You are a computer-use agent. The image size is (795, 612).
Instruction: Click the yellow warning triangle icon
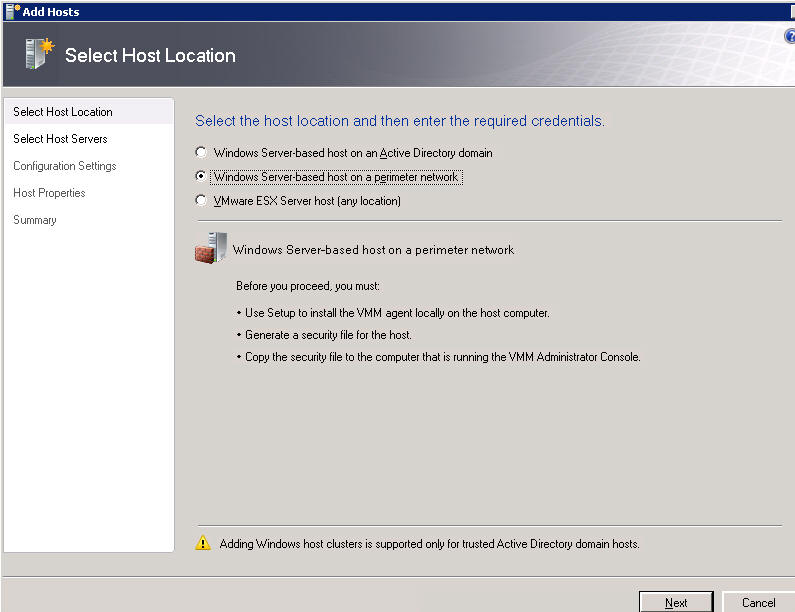coord(203,543)
